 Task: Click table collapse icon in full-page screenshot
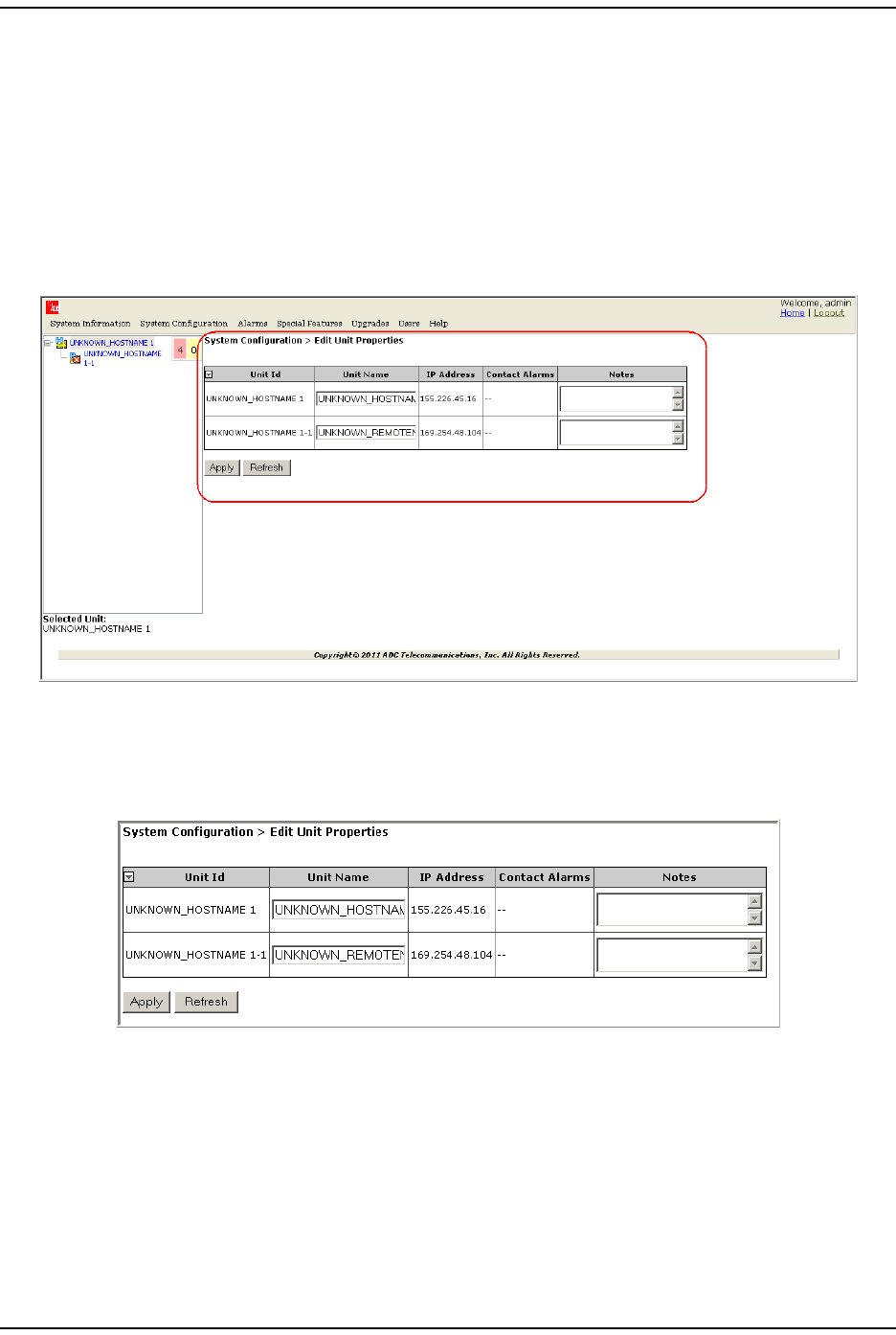[209, 374]
